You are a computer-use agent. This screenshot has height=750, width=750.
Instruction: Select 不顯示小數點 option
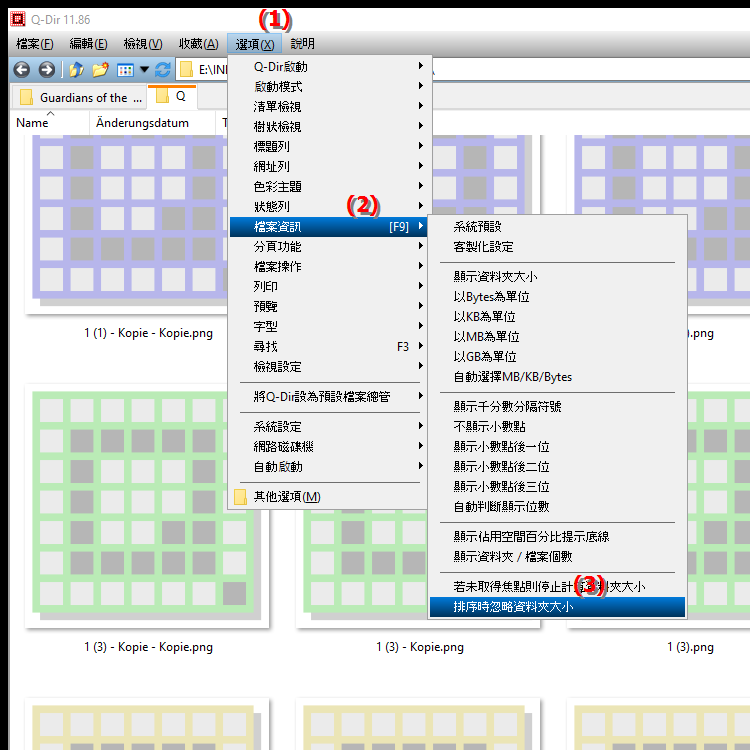[x=557, y=427]
